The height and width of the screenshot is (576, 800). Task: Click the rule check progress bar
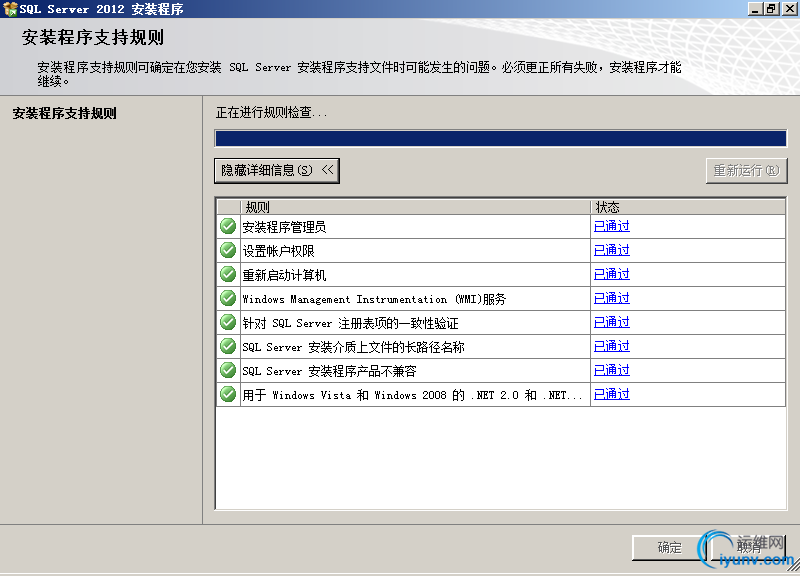tap(501, 139)
